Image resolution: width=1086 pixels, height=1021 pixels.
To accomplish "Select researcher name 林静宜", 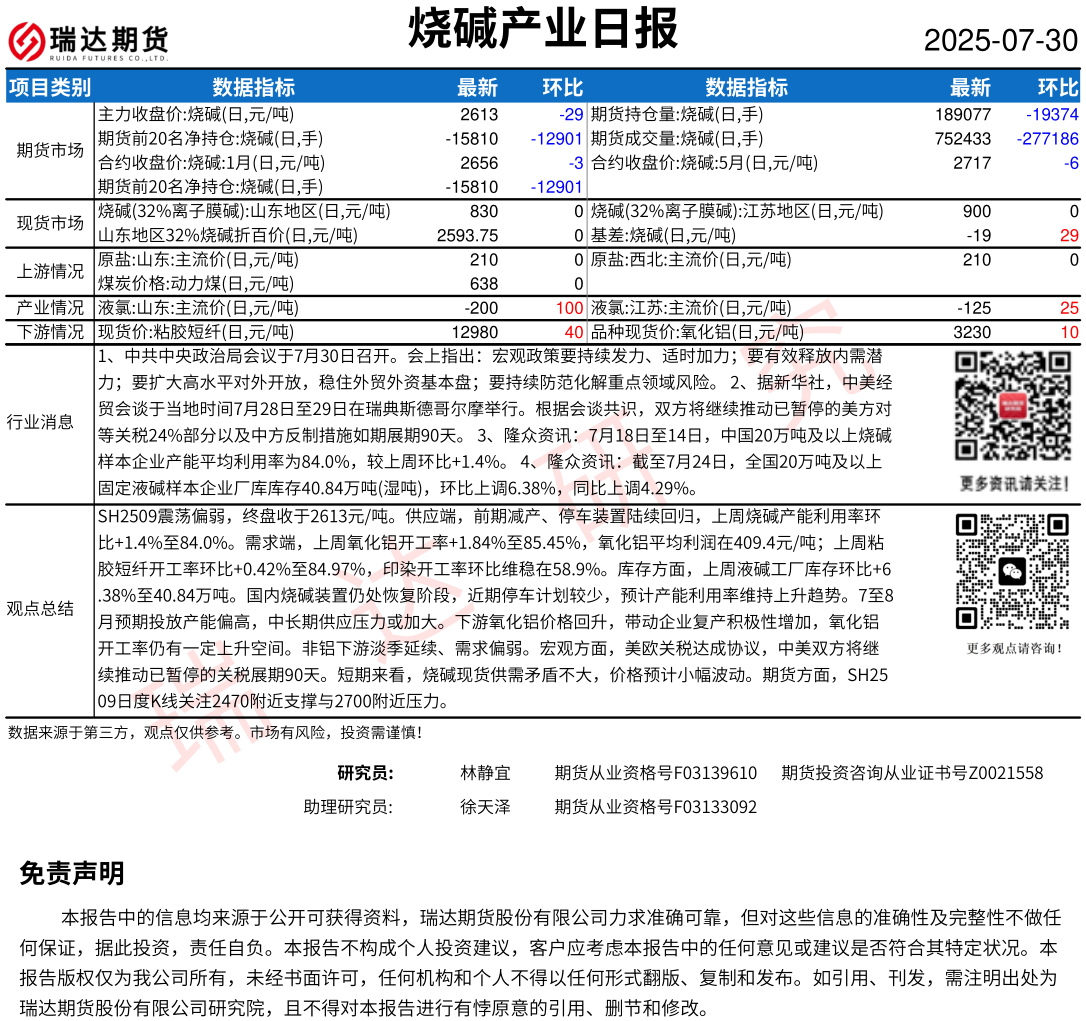I will point(485,773).
